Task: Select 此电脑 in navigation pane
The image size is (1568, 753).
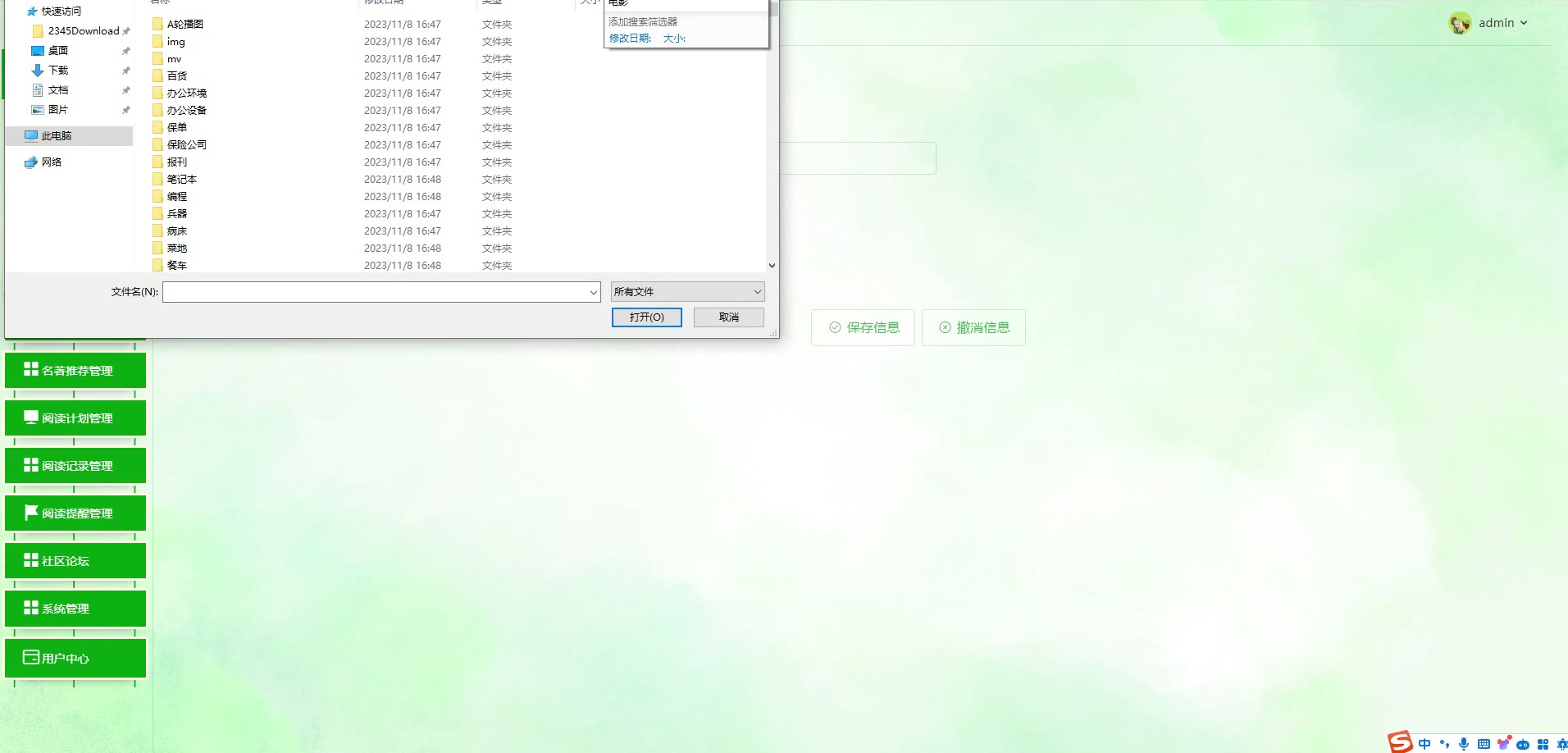Action: pyautogui.click(x=69, y=135)
